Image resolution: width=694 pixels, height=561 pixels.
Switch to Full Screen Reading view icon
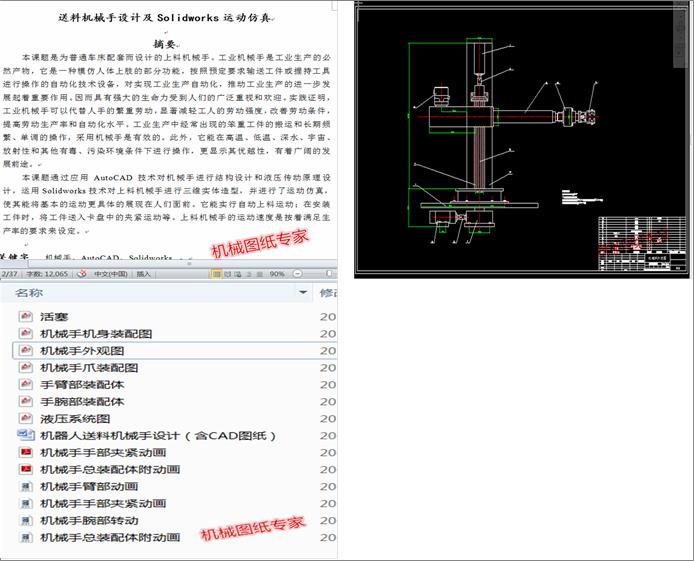[227, 274]
